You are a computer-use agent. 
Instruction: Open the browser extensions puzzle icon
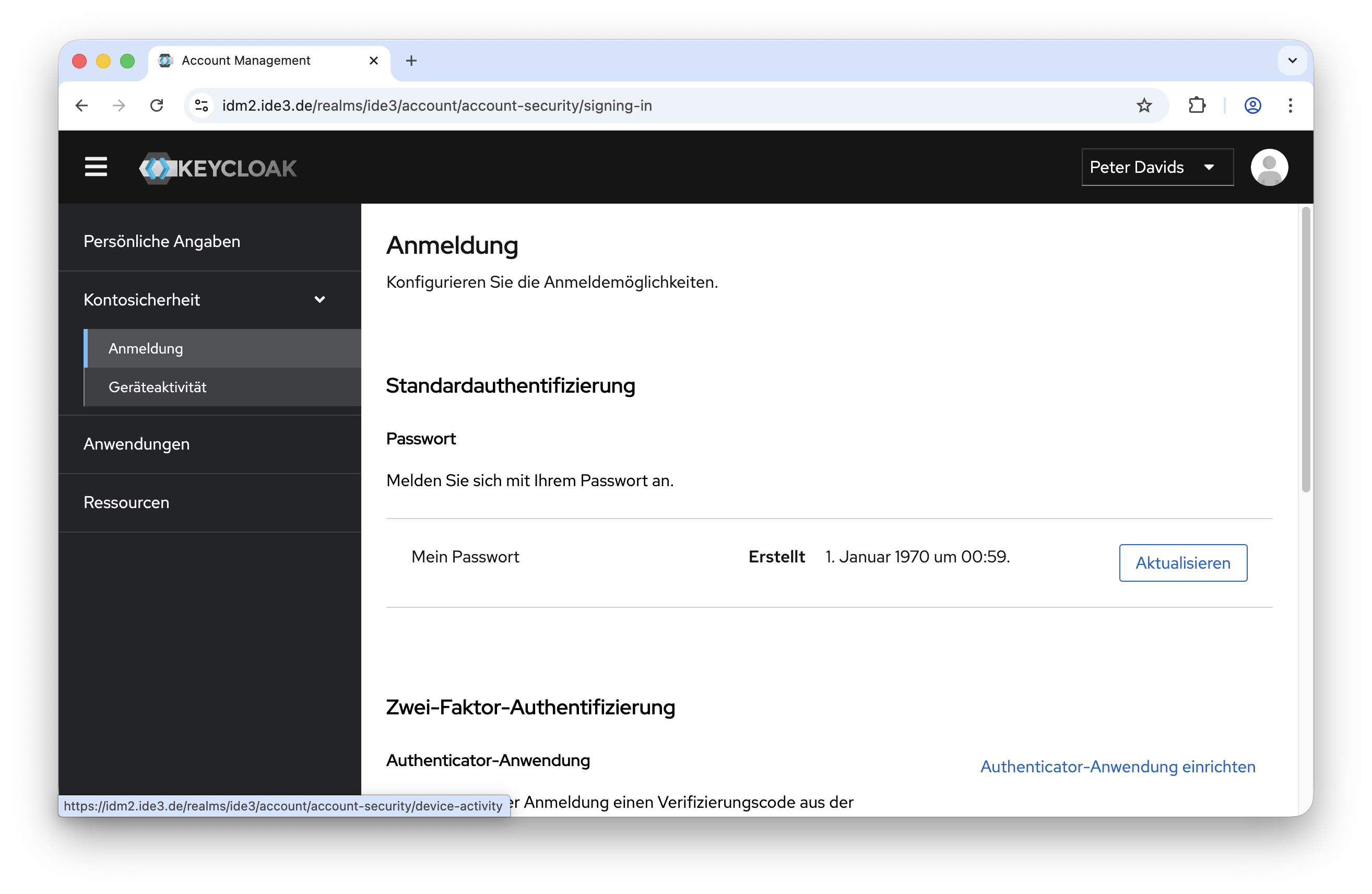1197,105
